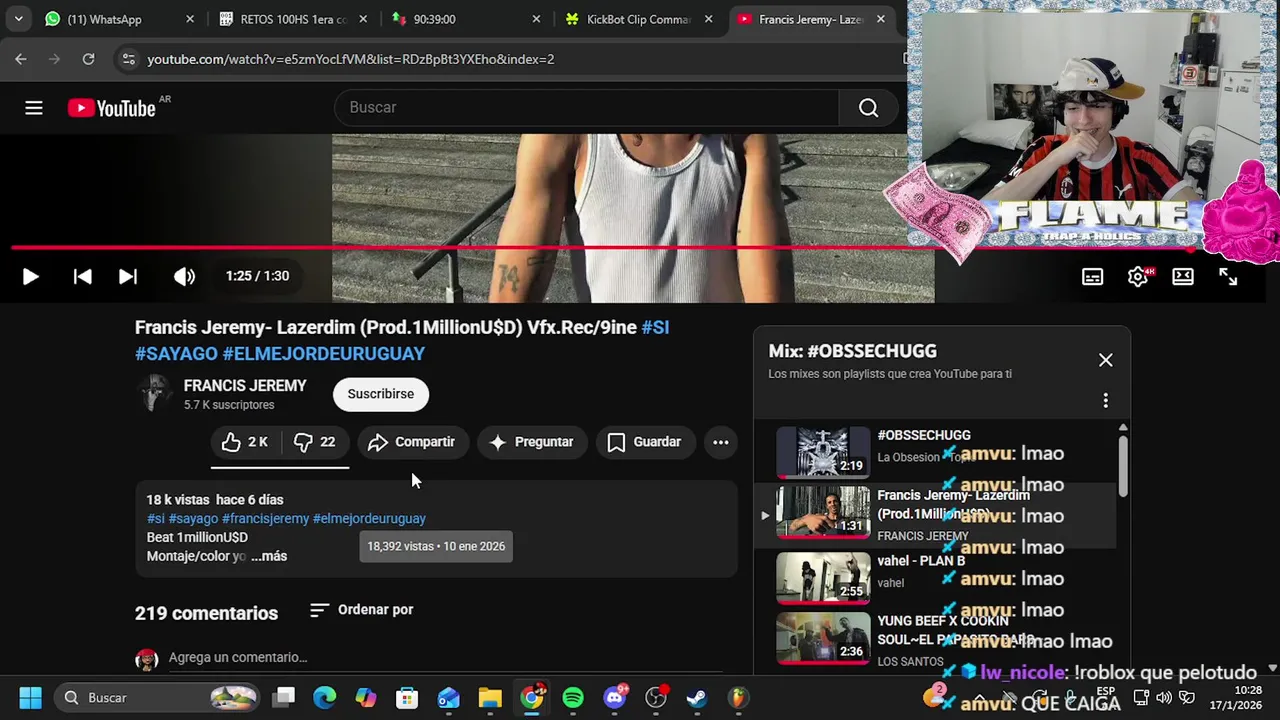Open the playlist panel three-dot options
Image resolution: width=1280 pixels, height=720 pixels.
point(1105,401)
